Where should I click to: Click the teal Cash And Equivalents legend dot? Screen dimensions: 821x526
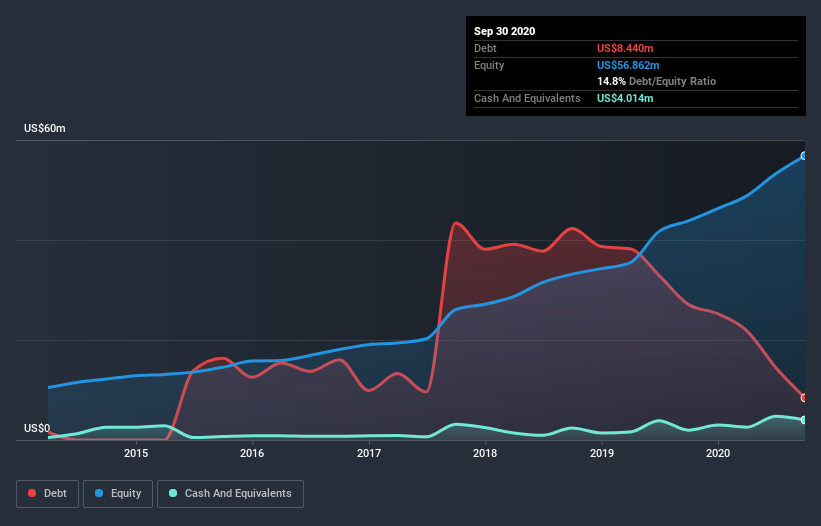point(173,493)
